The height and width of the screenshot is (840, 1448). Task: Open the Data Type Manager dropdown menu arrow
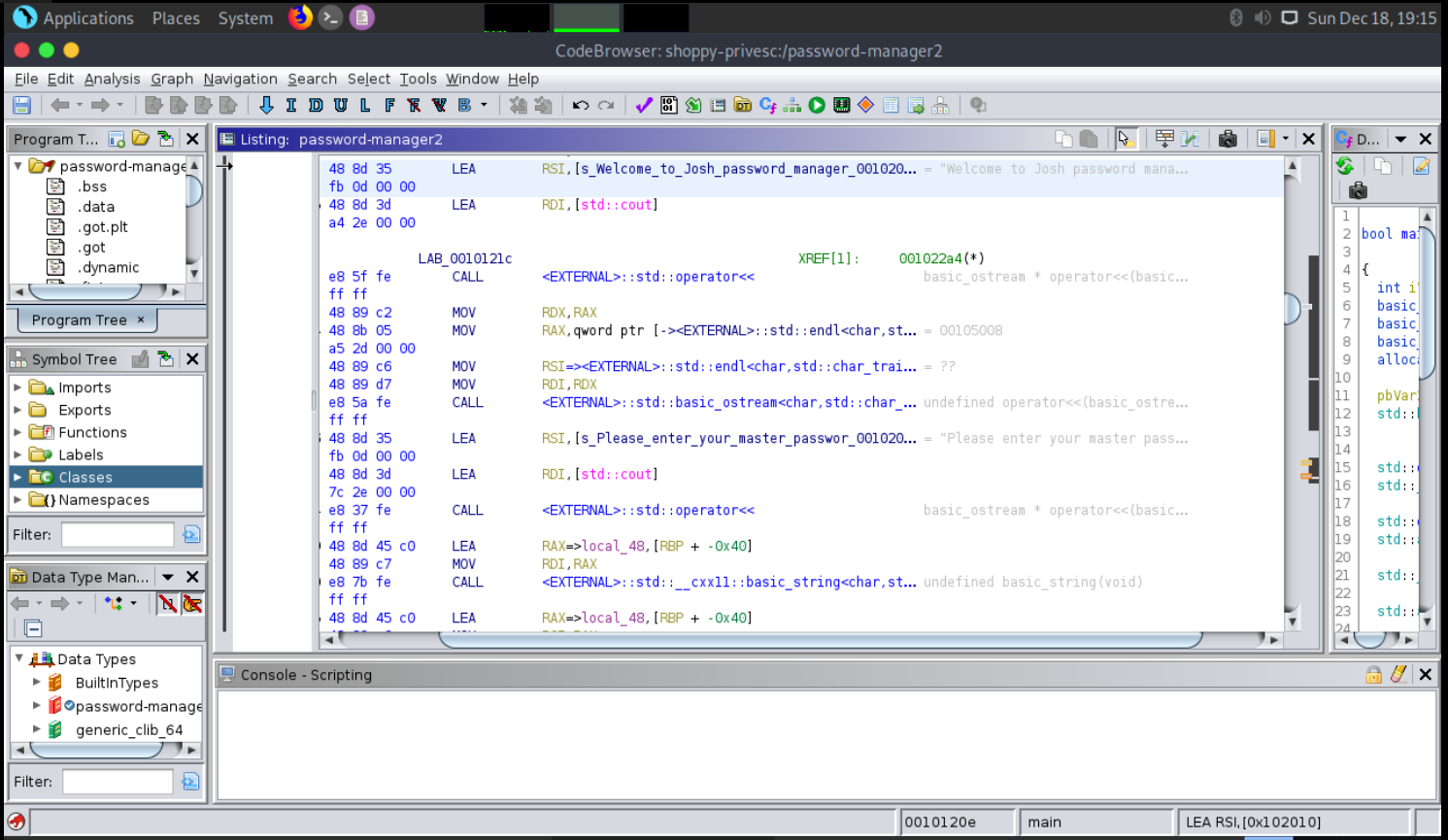(x=168, y=577)
